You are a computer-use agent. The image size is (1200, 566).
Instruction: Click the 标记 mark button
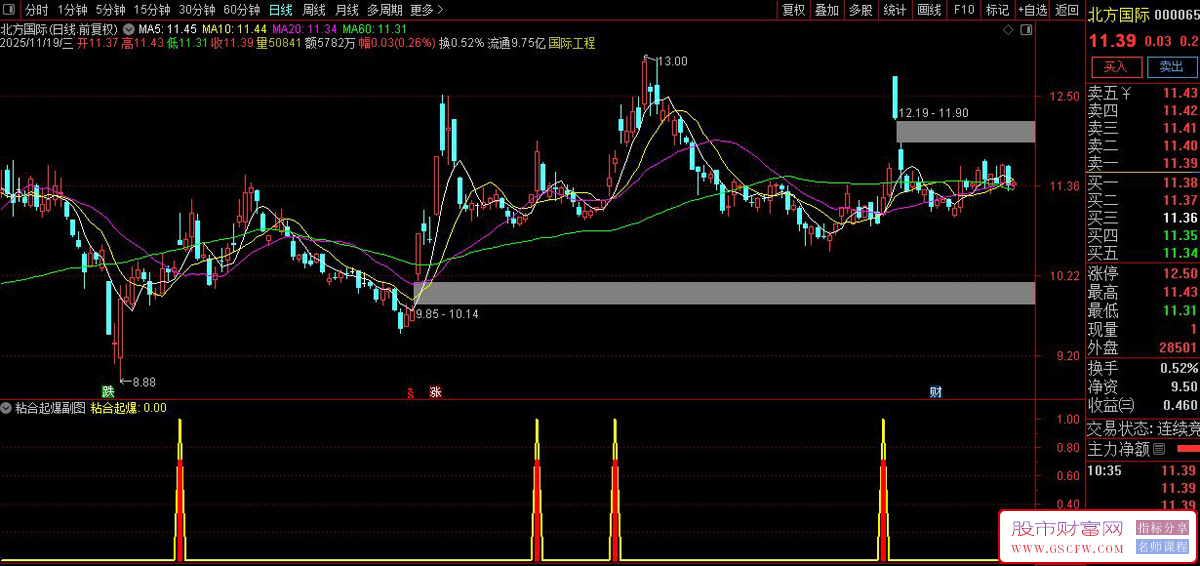(997, 10)
